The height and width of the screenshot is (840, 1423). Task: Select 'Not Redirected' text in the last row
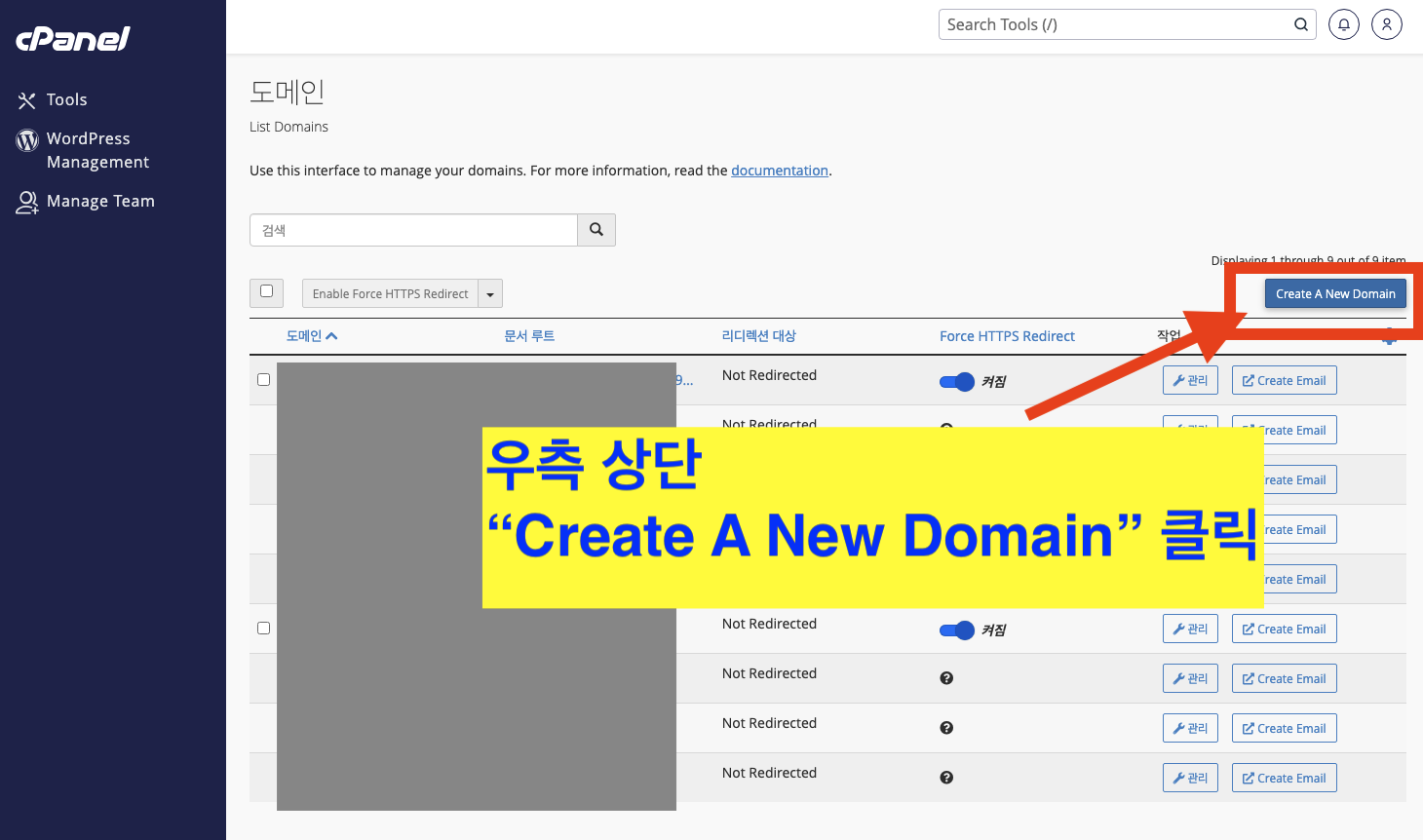(x=769, y=773)
